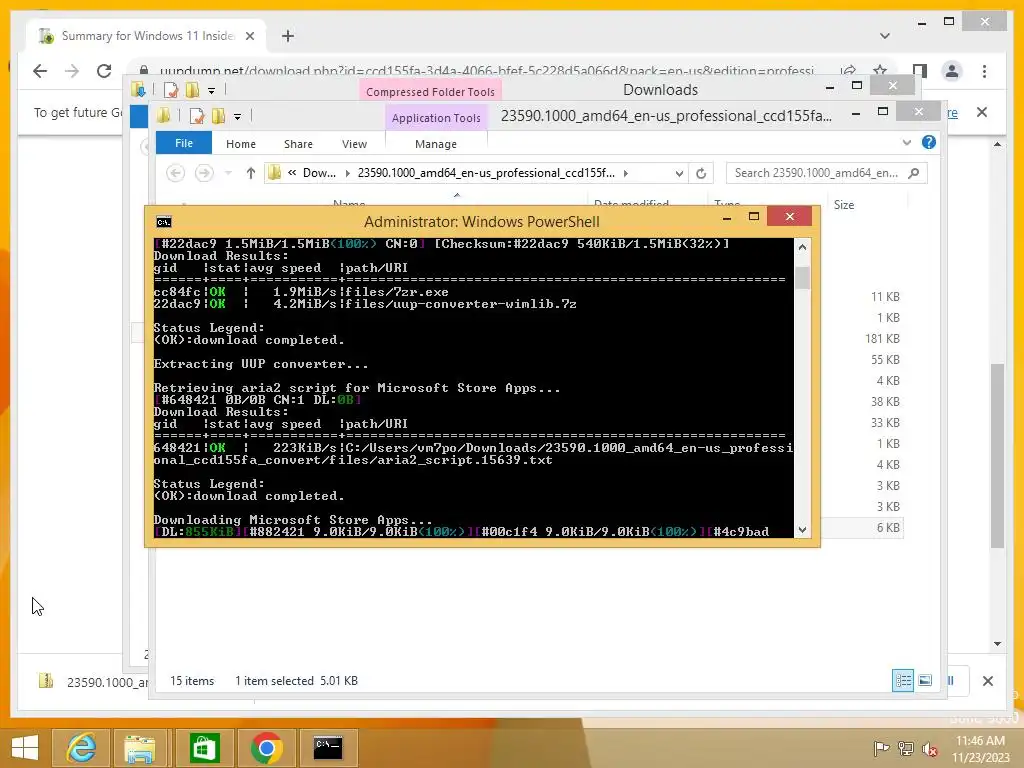
Task: Switch to Details view layout
Action: (903, 680)
